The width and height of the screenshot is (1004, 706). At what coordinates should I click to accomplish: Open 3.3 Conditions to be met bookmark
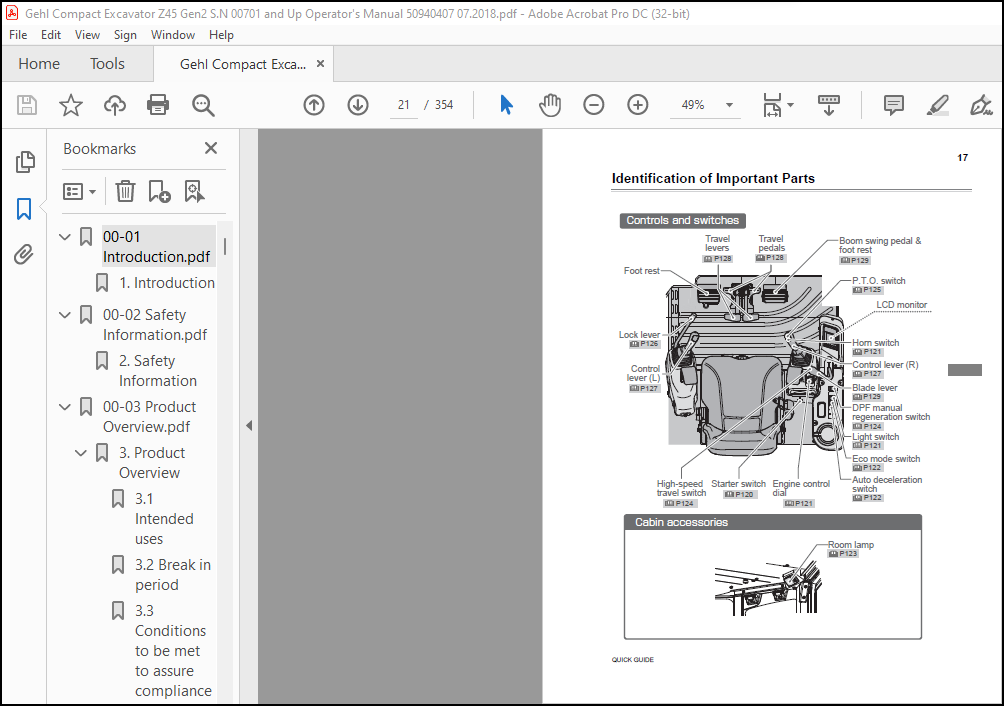[x=173, y=651]
